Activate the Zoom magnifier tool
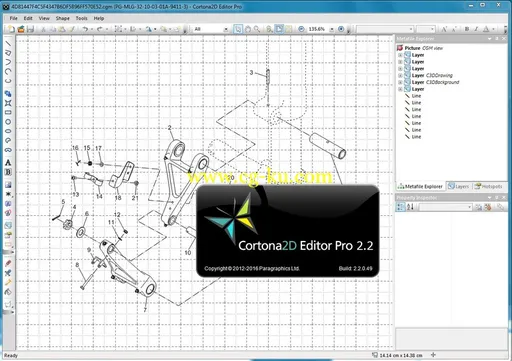The height and width of the screenshot is (361, 512). (x=257, y=29)
